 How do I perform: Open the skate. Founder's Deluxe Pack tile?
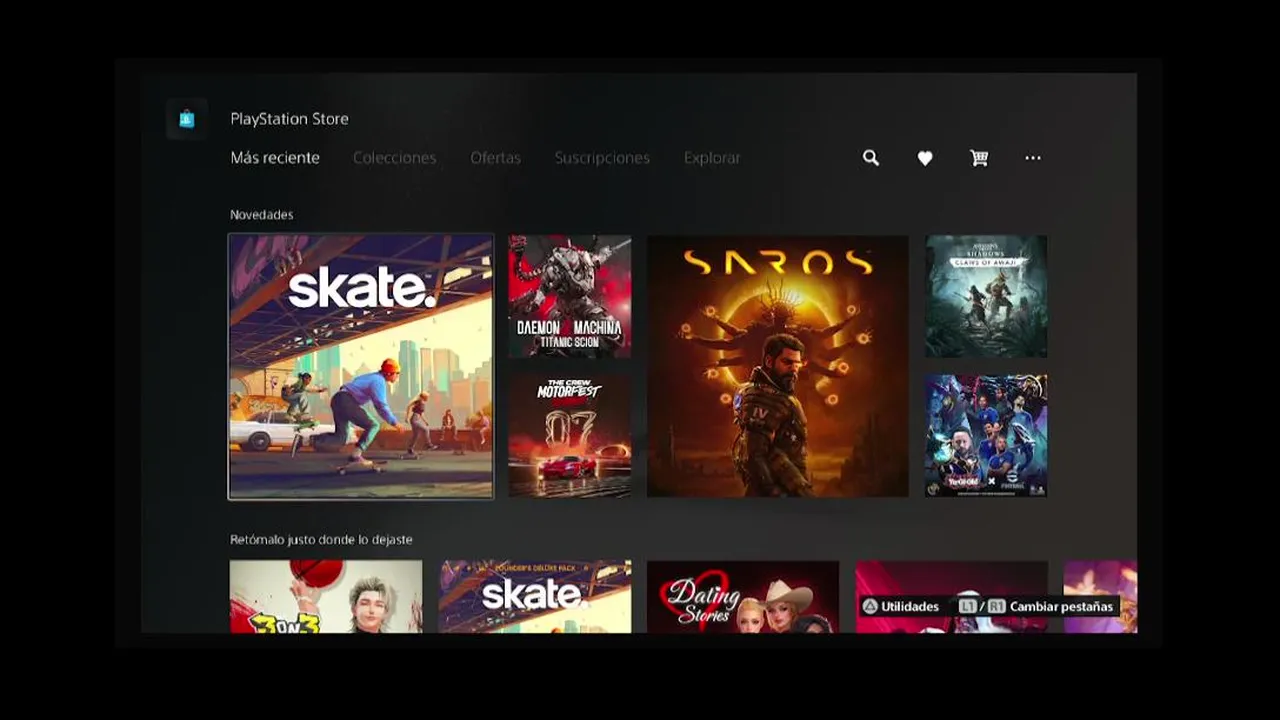click(535, 596)
